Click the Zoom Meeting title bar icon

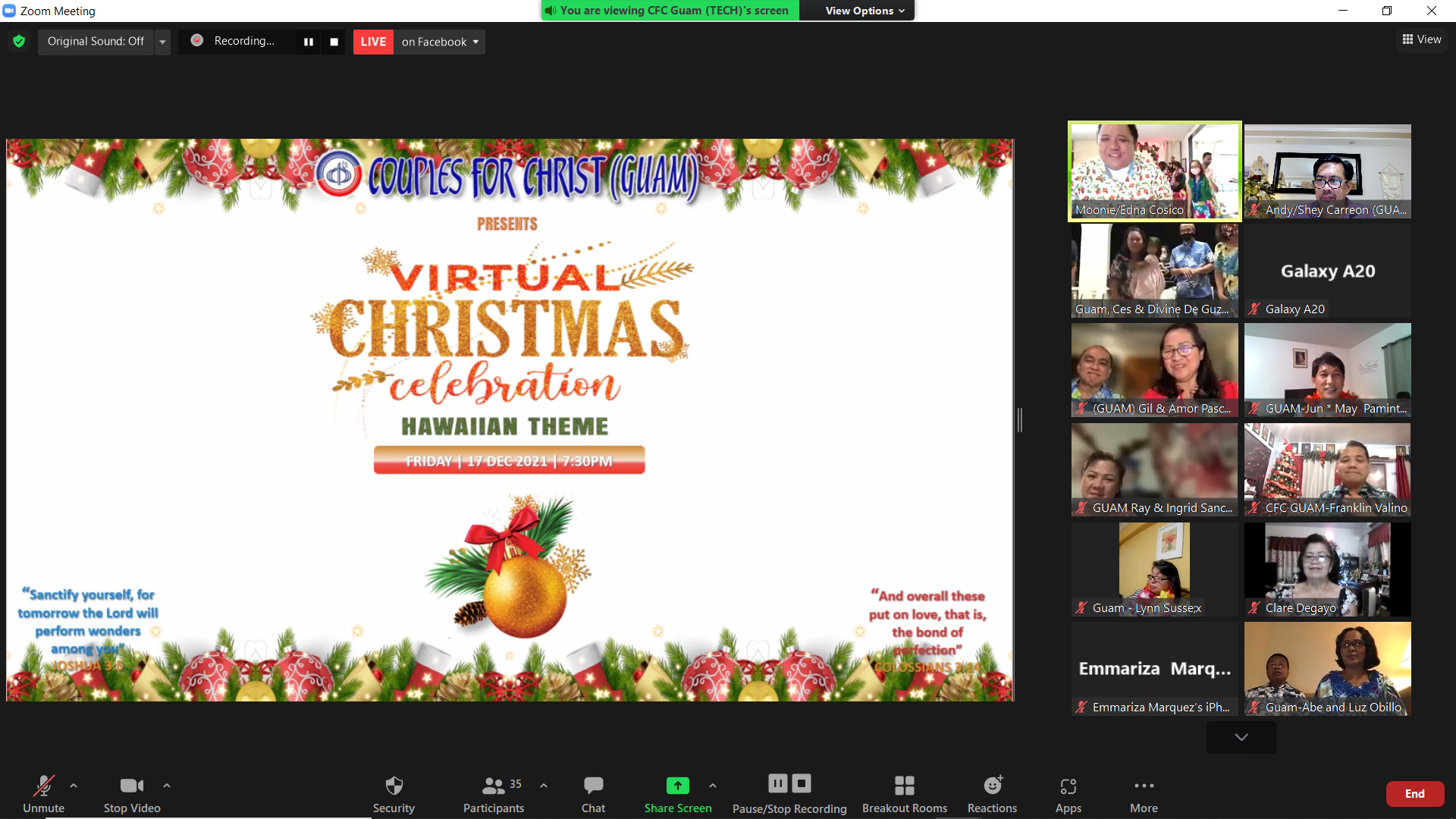tap(9, 11)
